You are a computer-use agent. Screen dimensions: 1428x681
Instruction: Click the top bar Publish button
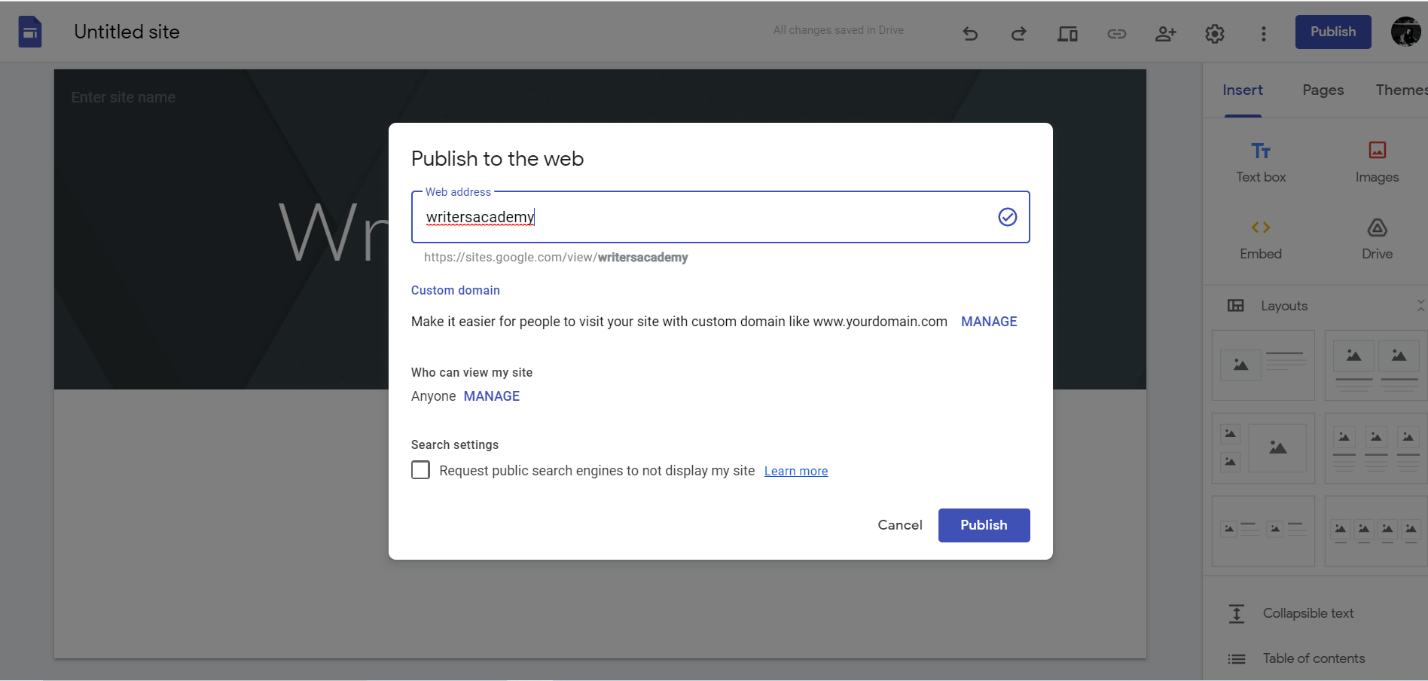pos(1333,32)
